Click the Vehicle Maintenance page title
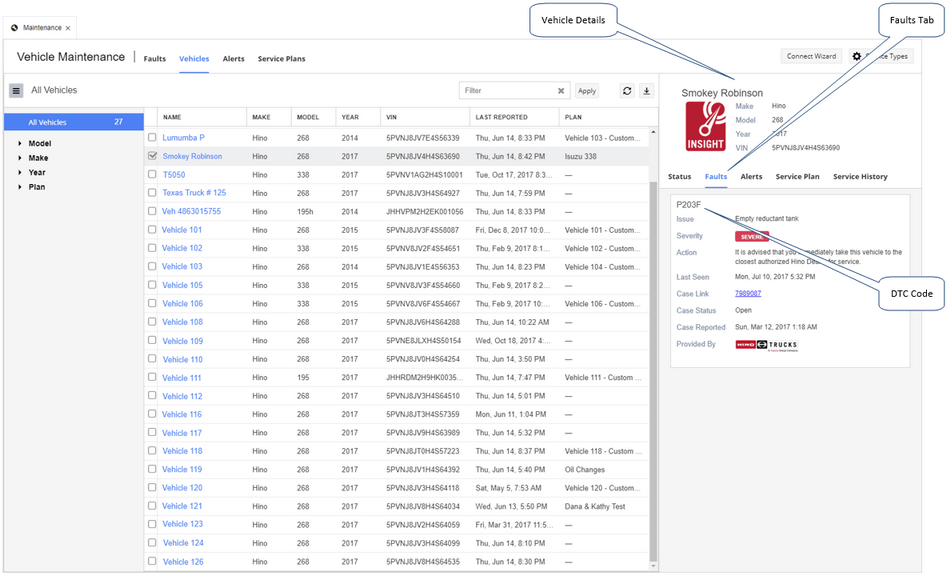Viewport: 947px width, 576px height. coord(71,57)
